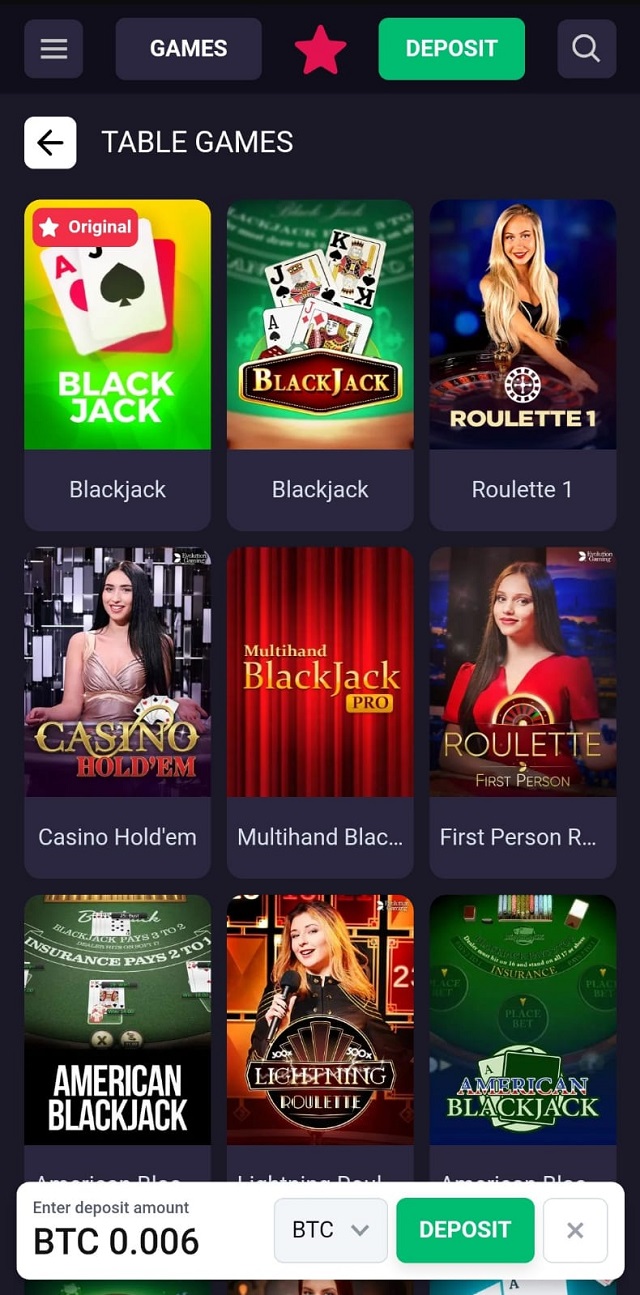Image resolution: width=640 pixels, height=1295 pixels.
Task: Dismiss the deposit bar with X icon
Action: [x=575, y=1230]
